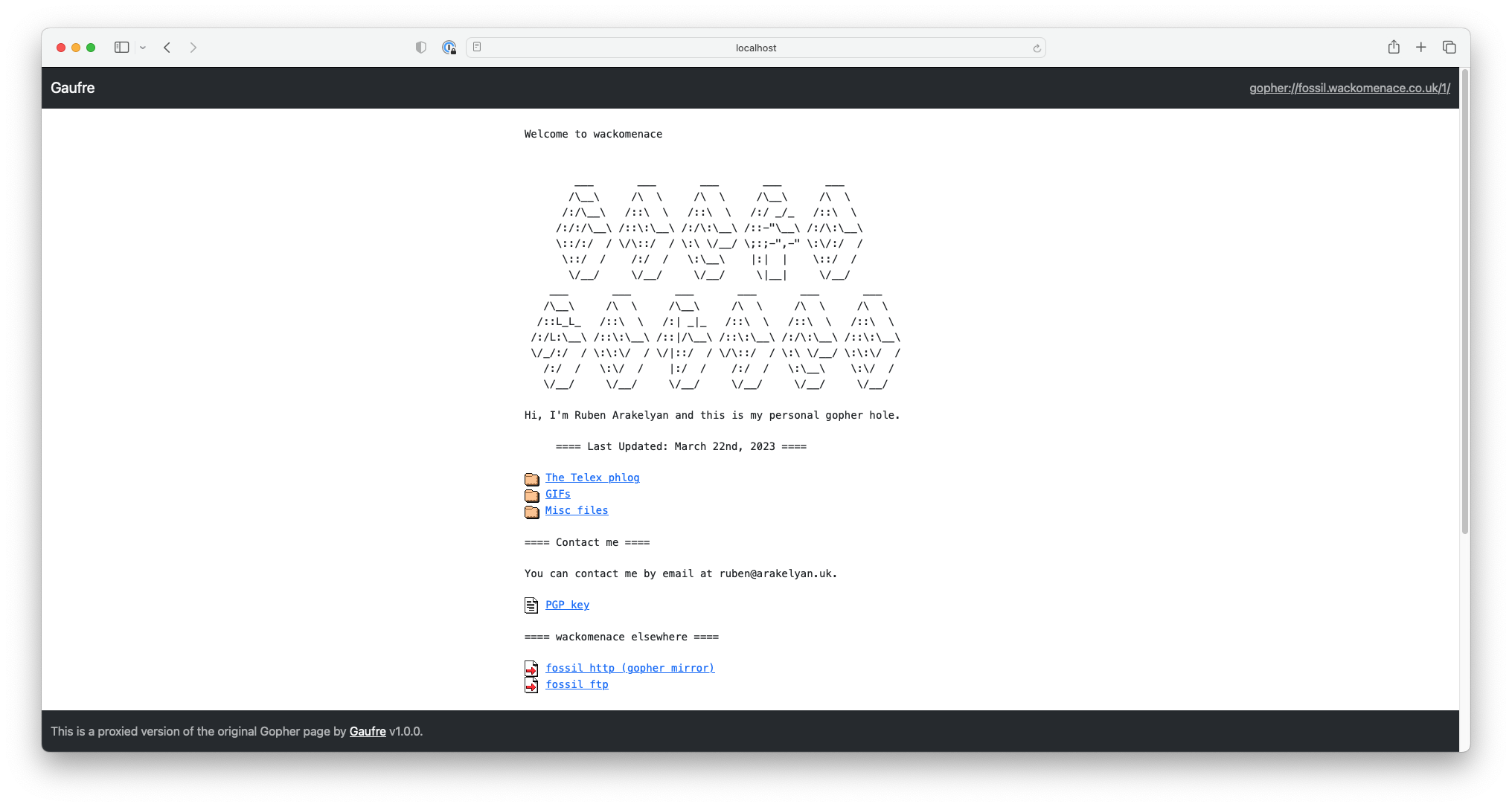Open the gopher://fossil.wackomenace.co.uk link
The width and height of the screenshot is (1512, 807).
click(1349, 88)
